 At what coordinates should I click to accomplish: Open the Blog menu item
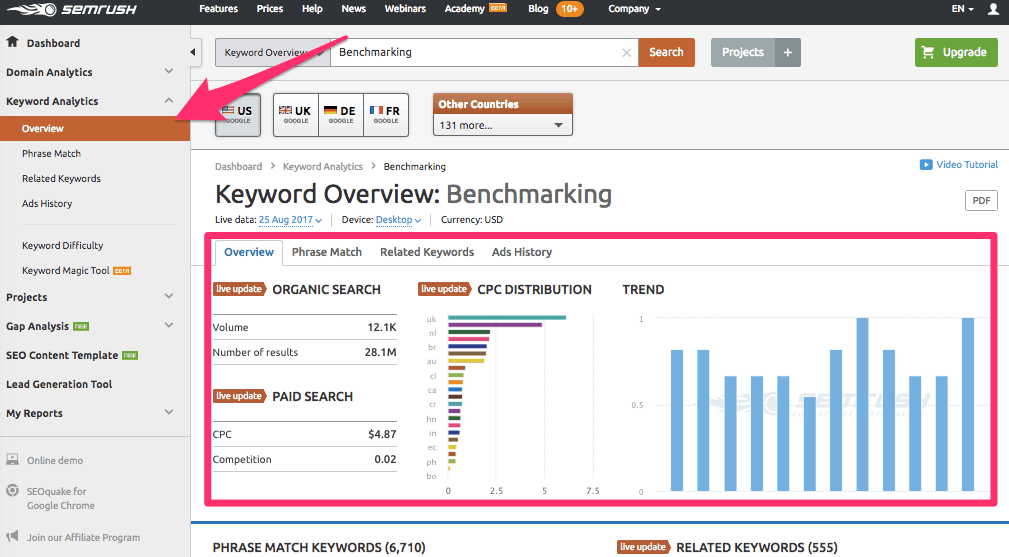click(x=538, y=9)
